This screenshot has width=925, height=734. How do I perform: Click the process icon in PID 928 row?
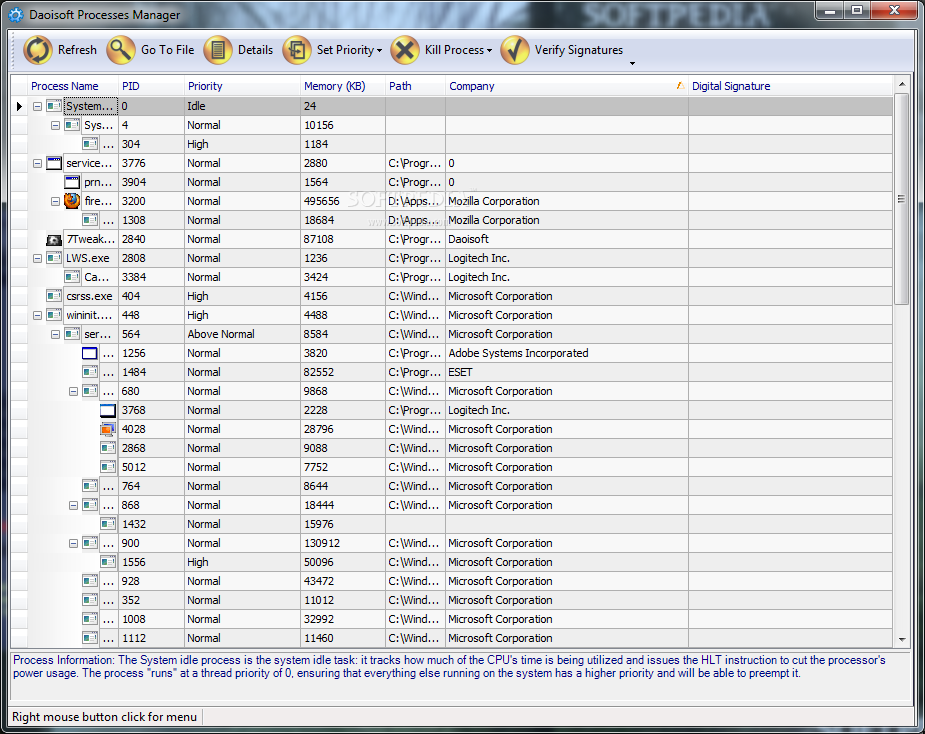tap(90, 581)
